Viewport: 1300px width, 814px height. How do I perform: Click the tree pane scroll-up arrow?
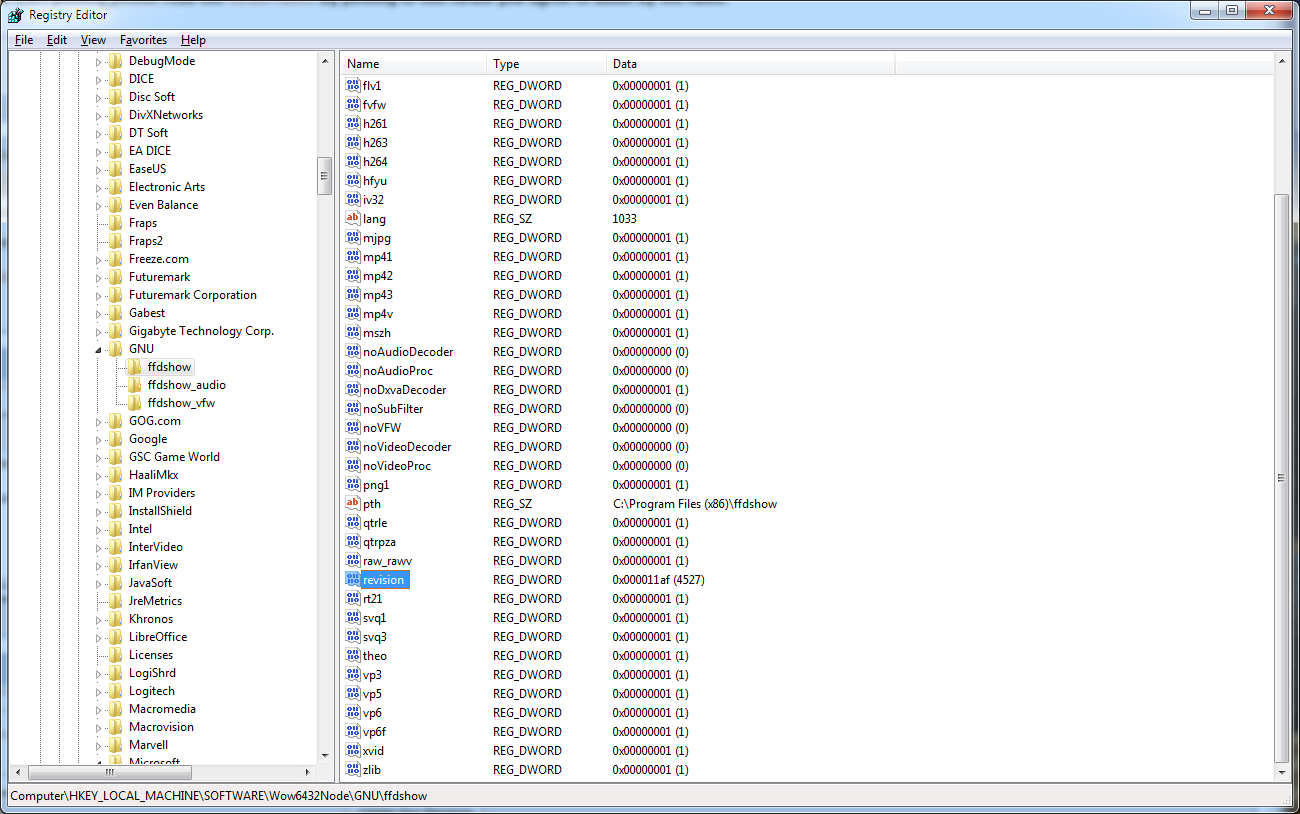(325, 61)
